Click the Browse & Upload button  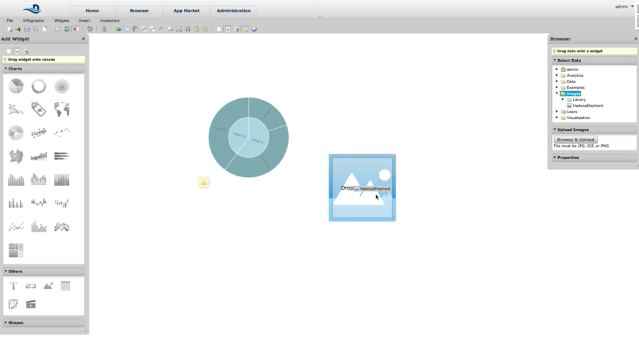tap(575, 139)
